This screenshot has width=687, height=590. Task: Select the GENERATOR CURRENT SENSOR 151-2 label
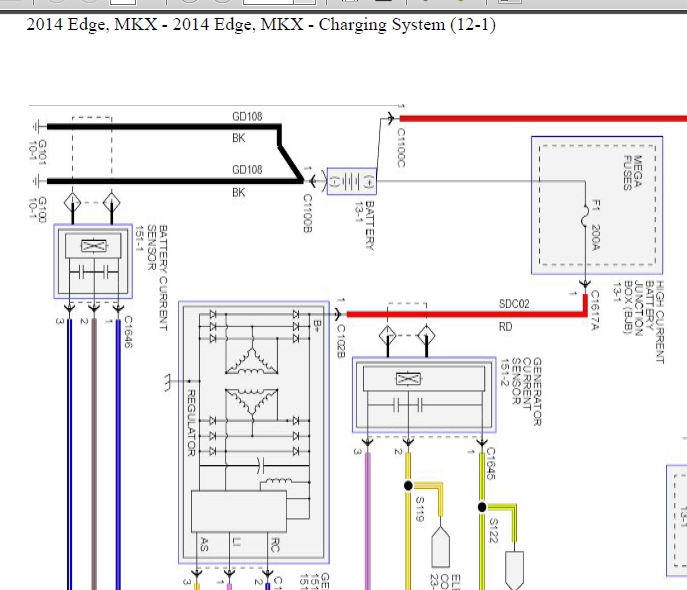[x=521, y=392]
